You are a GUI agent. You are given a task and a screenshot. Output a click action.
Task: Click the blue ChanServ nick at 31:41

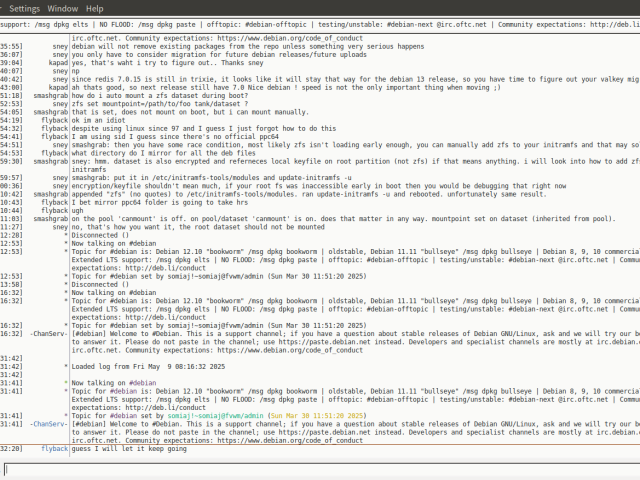49,424
